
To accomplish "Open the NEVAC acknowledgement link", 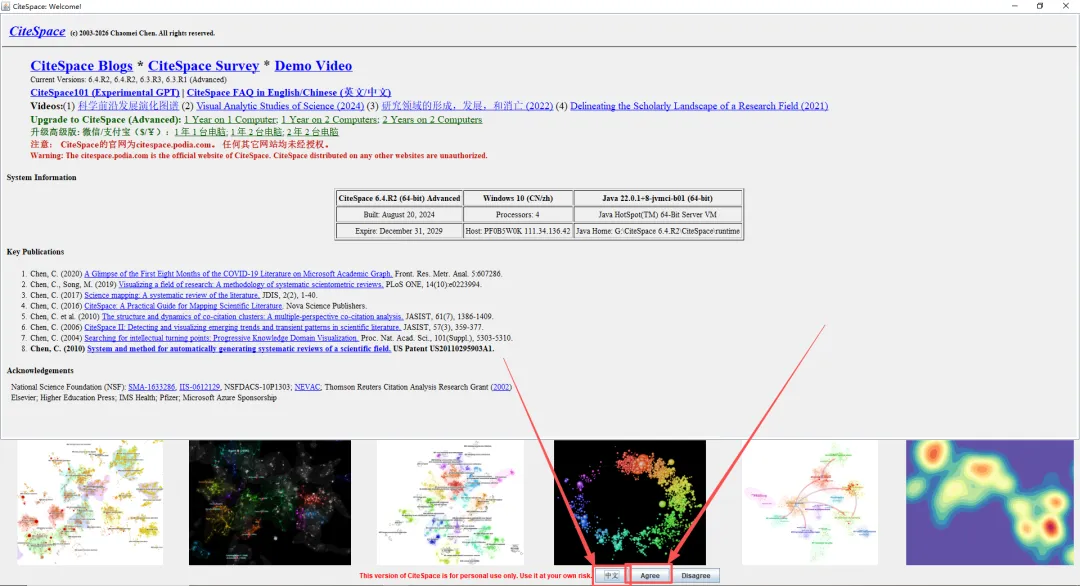I will click(307, 387).
